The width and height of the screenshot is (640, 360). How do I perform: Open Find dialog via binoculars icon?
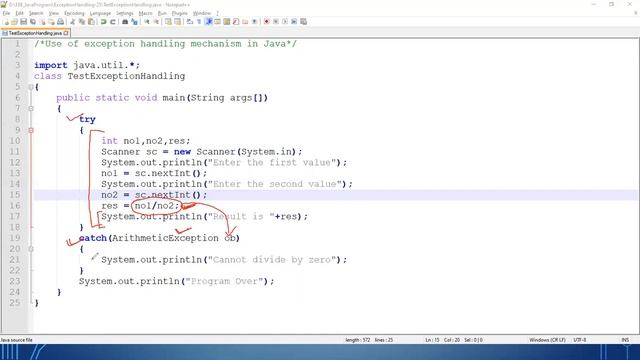[x=125, y=22]
